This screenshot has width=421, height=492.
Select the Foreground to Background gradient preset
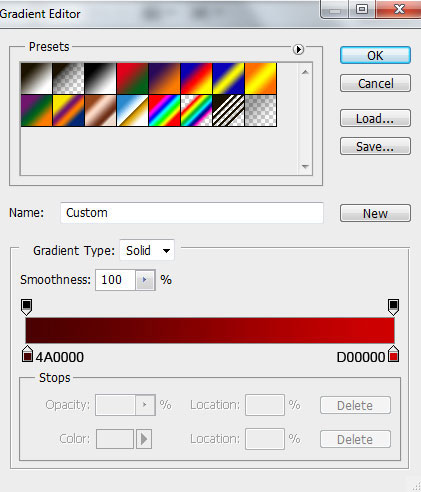[x=37, y=78]
